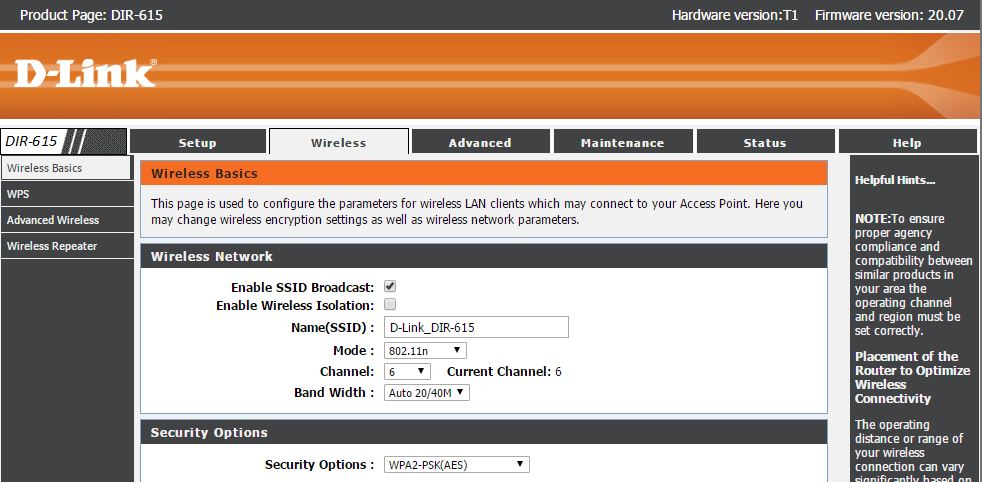982x482 pixels.
Task: Open Security Options WPA2-PSK(AES) dropdown
Action: (457, 464)
